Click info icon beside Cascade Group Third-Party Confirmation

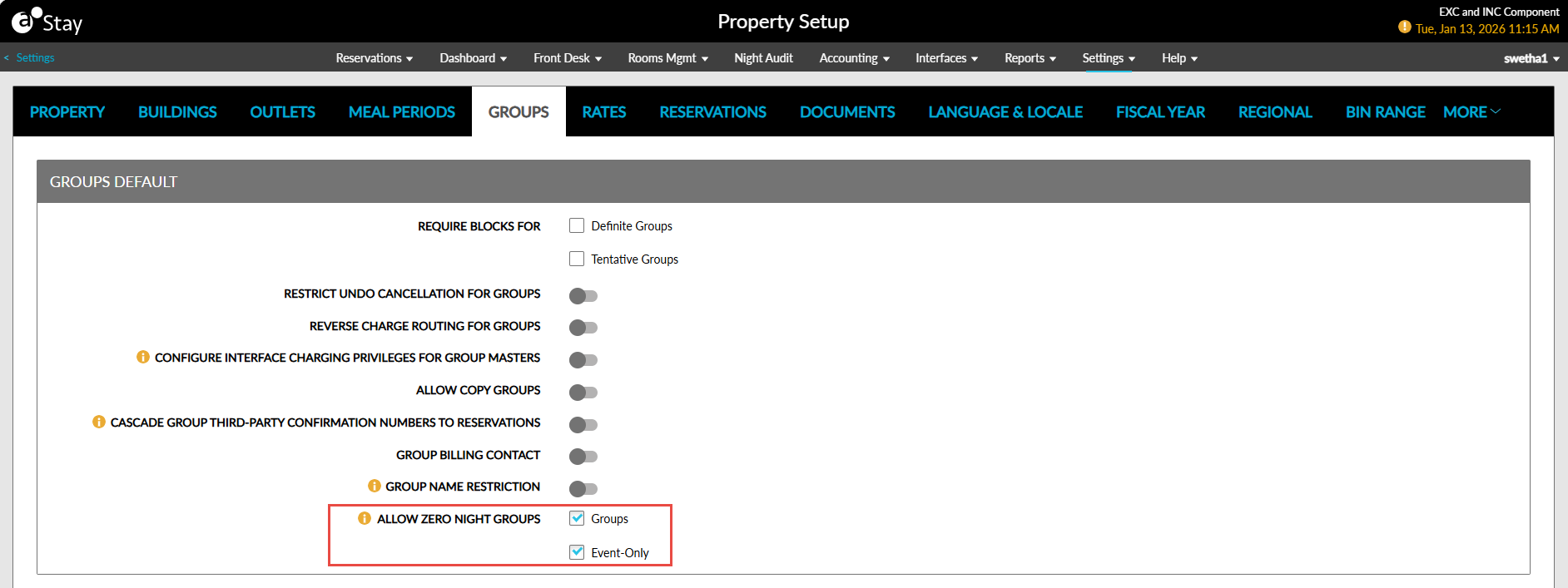[99, 422]
